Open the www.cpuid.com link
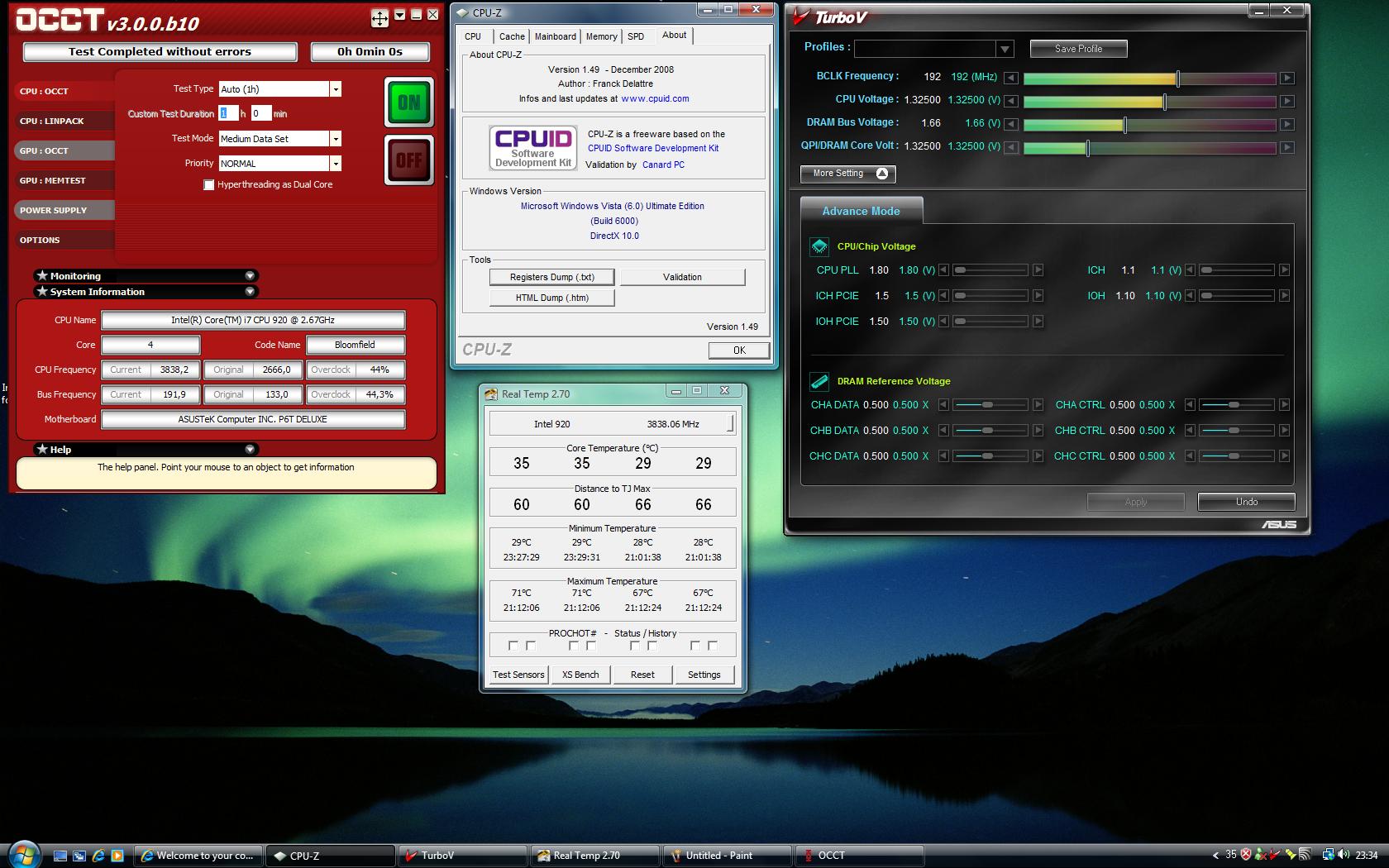This screenshot has height=868, width=1389. click(655, 98)
